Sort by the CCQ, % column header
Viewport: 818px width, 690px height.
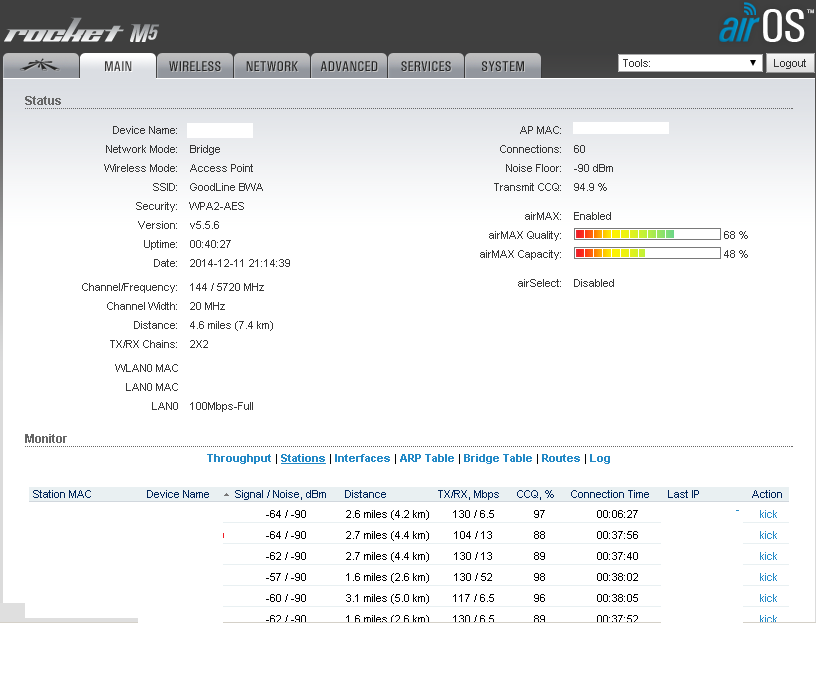(x=535, y=494)
